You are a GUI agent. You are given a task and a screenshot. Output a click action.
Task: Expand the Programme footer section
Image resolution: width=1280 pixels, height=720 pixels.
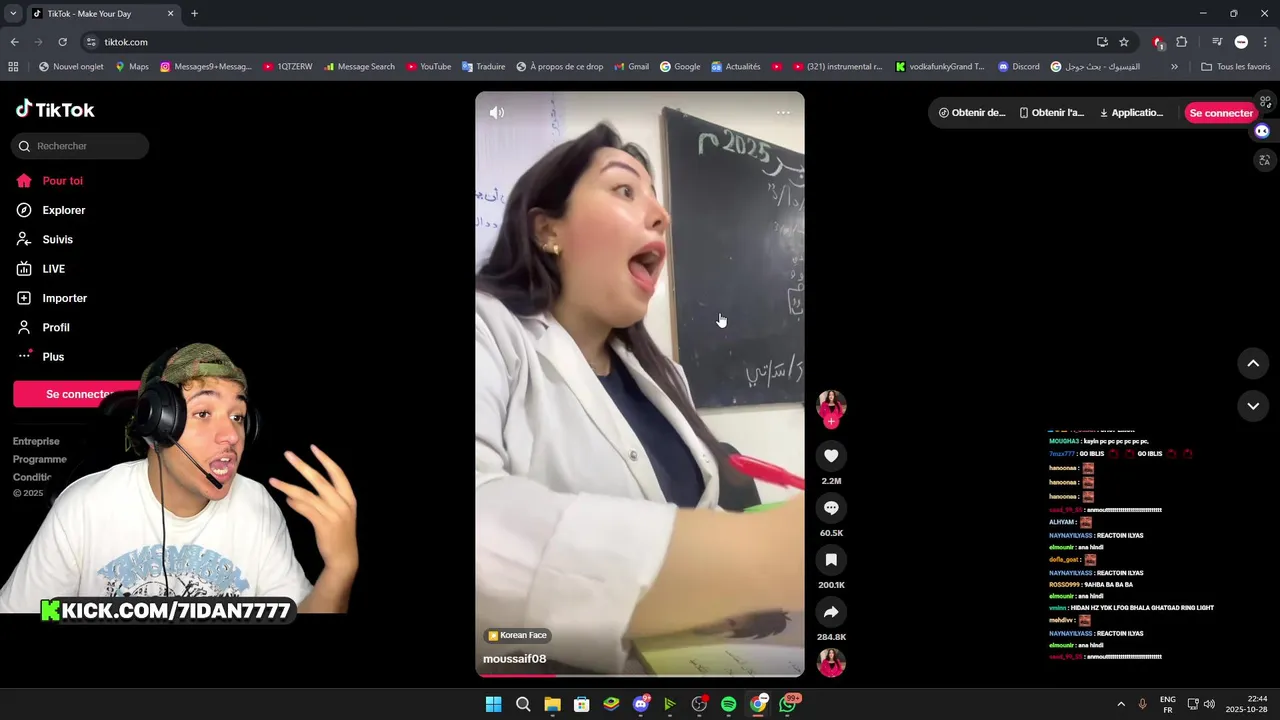coord(40,459)
